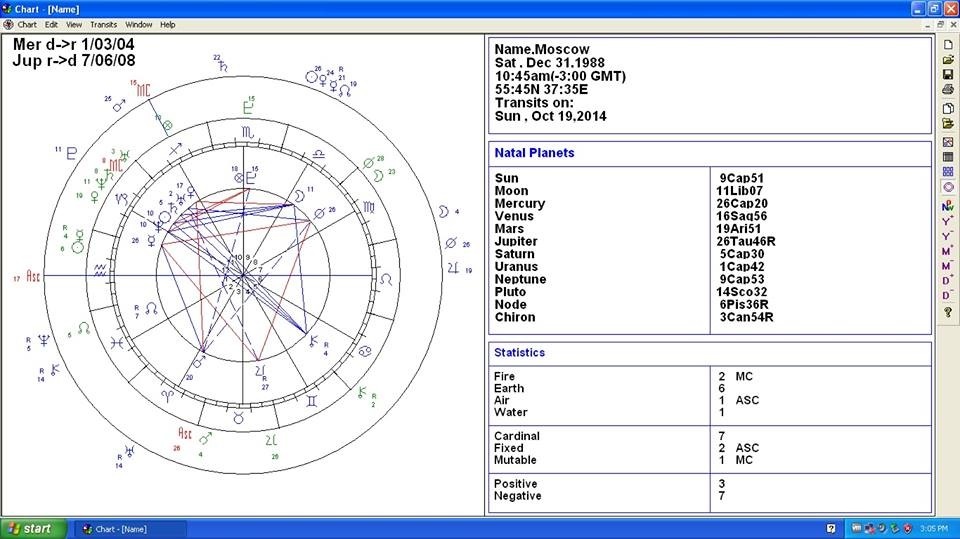Click the Print icon in right toolbar

[948, 90]
